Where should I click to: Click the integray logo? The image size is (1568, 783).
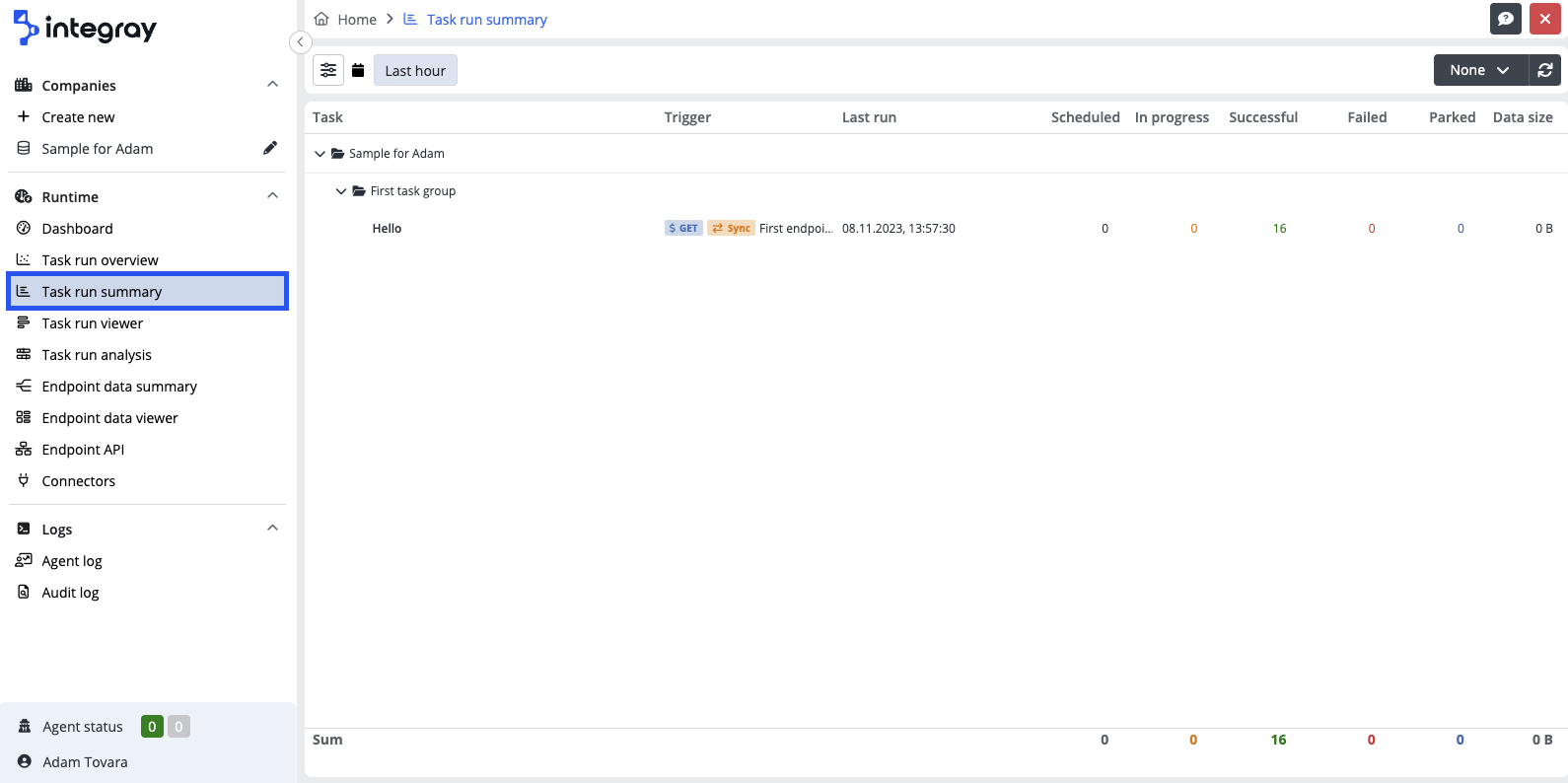pos(86,29)
